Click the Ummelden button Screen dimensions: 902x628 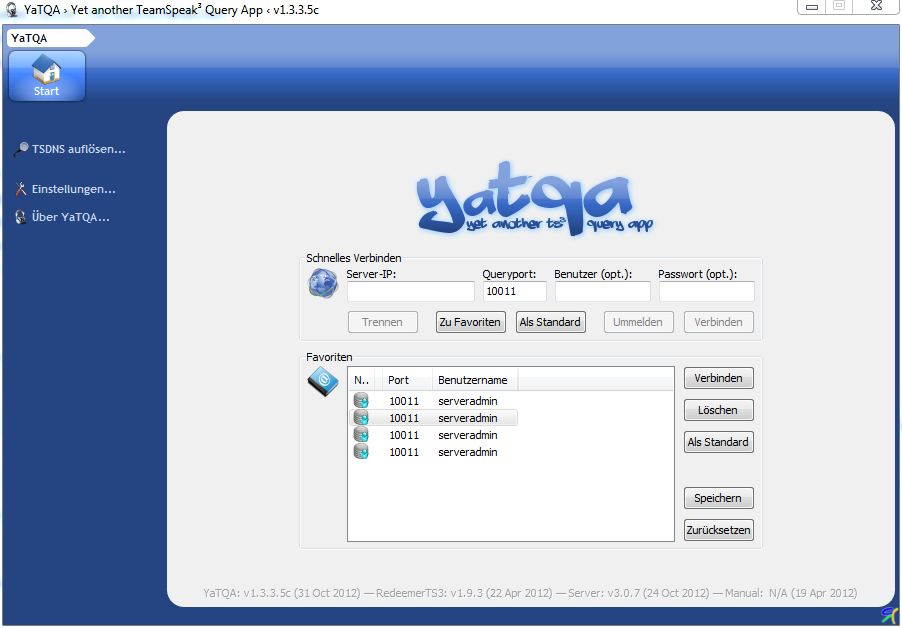pyautogui.click(x=639, y=322)
